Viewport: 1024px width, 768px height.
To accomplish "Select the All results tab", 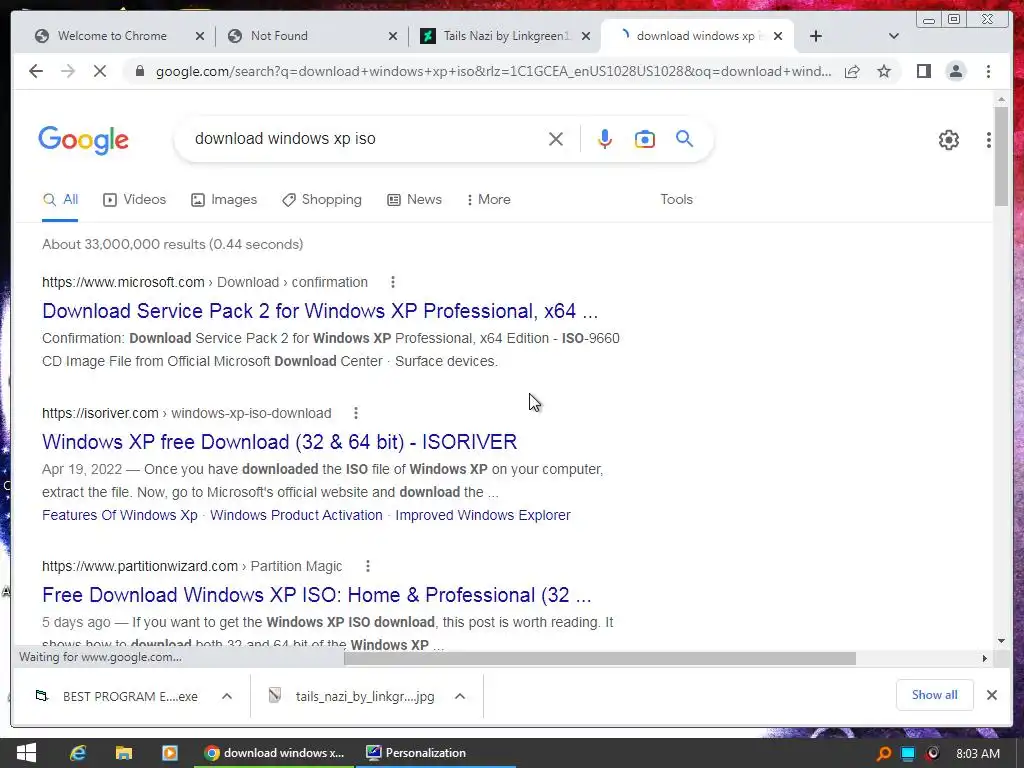I will point(60,200).
